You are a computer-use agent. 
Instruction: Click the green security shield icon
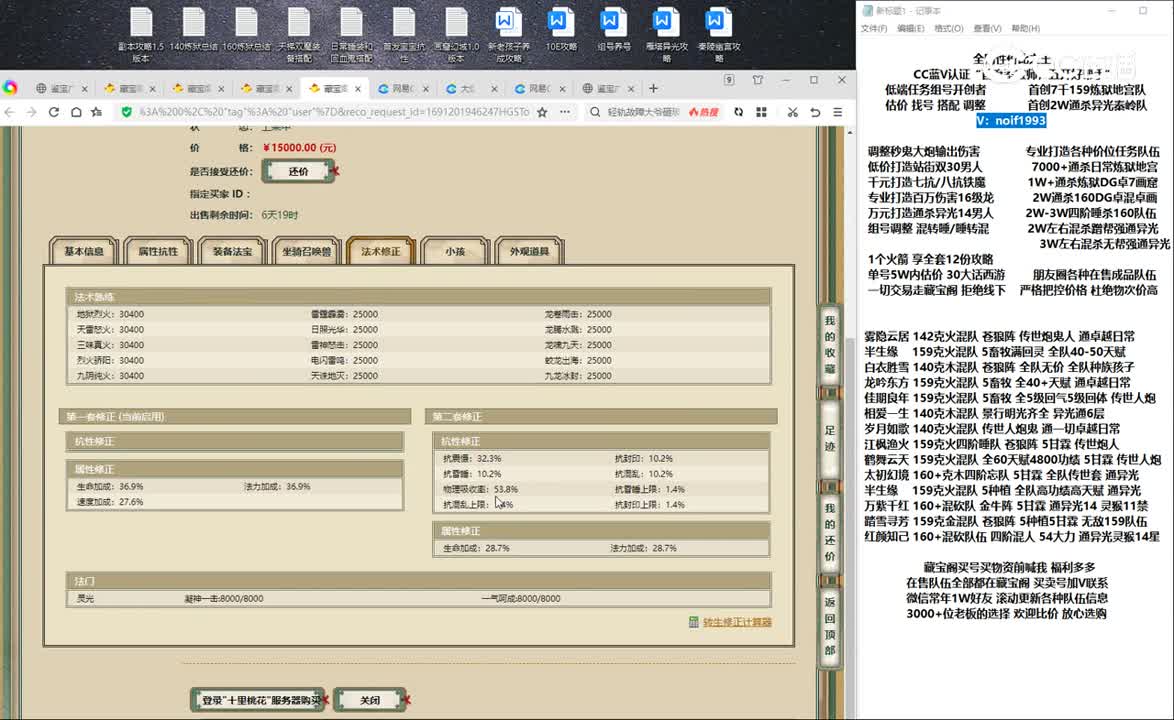click(127, 112)
